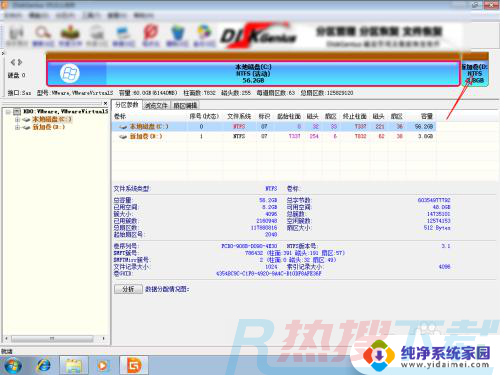Open the Search Partition magnifier tool
The height and width of the screenshot is (375, 500).
point(43,36)
